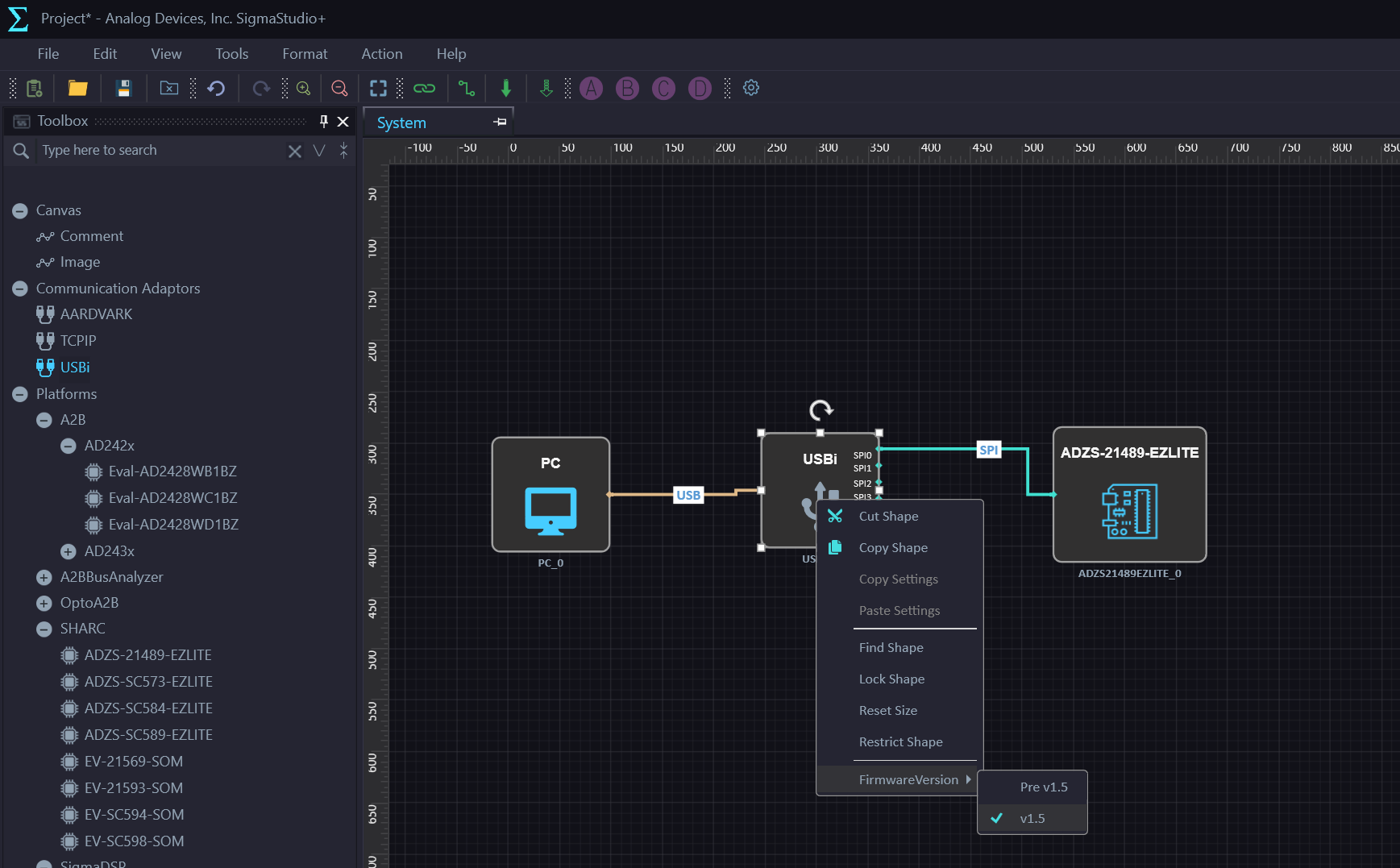The image size is (1400, 868).
Task: Collapse the Canvas category
Action: click(x=20, y=211)
